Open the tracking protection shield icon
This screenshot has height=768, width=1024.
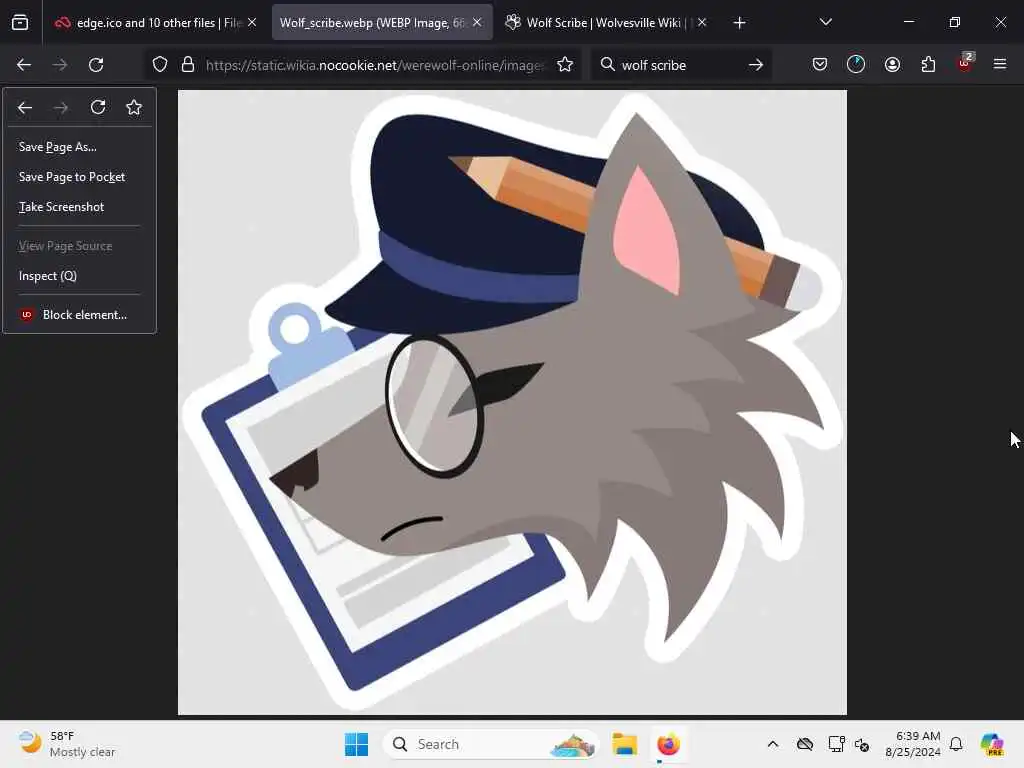pos(160,65)
